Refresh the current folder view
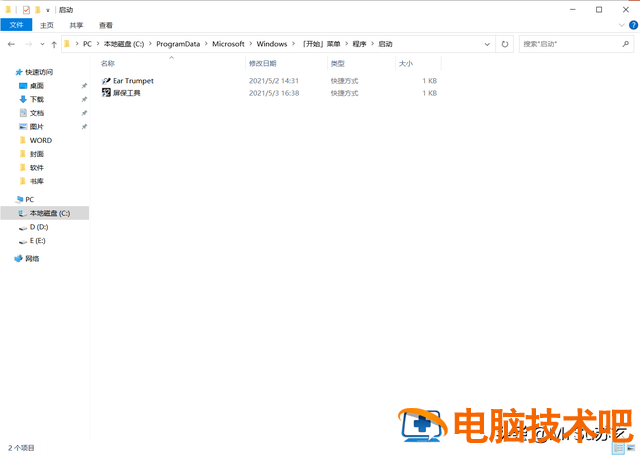640x455 pixels. click(x=505, y=44)
